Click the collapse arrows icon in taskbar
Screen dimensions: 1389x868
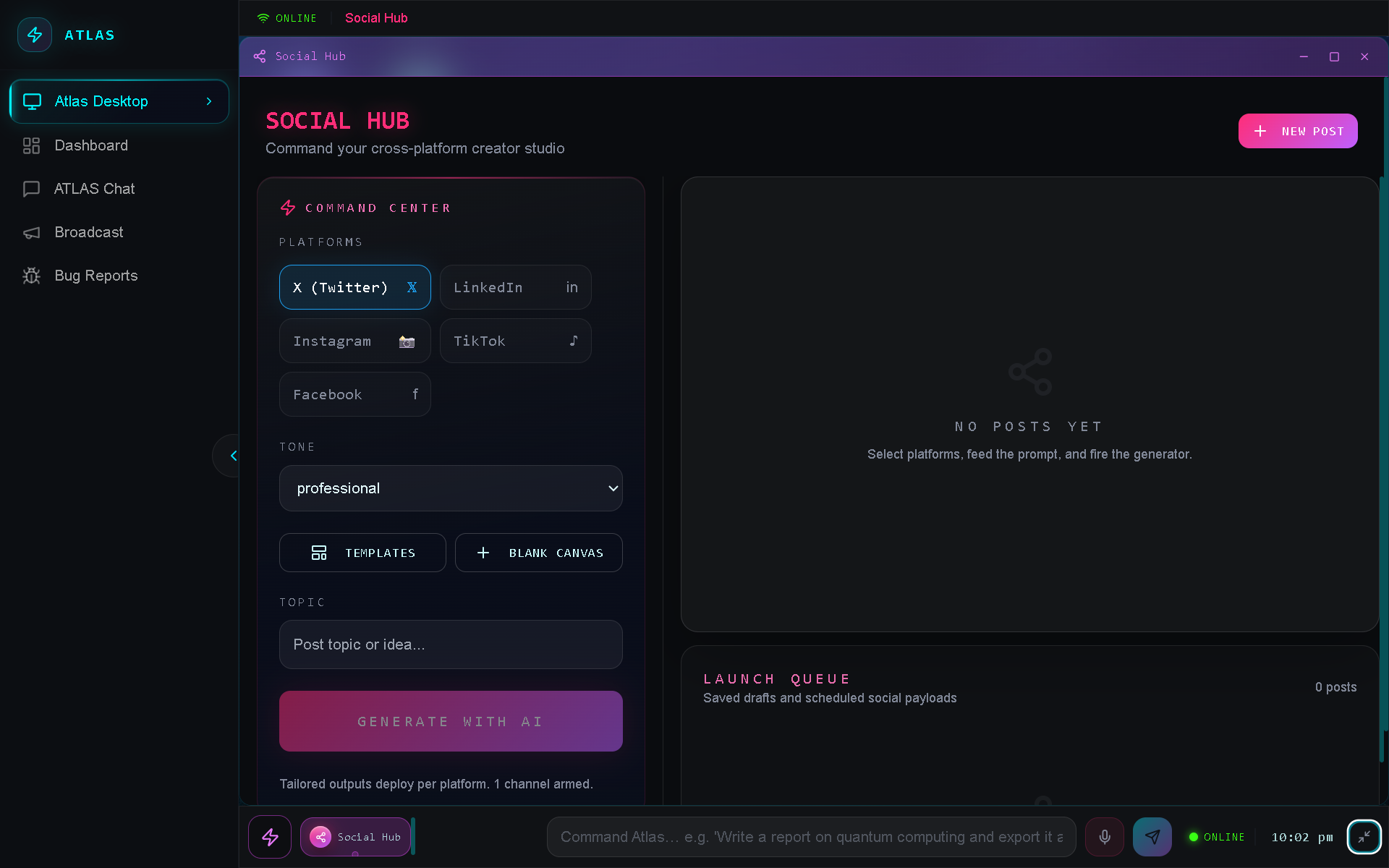(x=1364, y=837)
